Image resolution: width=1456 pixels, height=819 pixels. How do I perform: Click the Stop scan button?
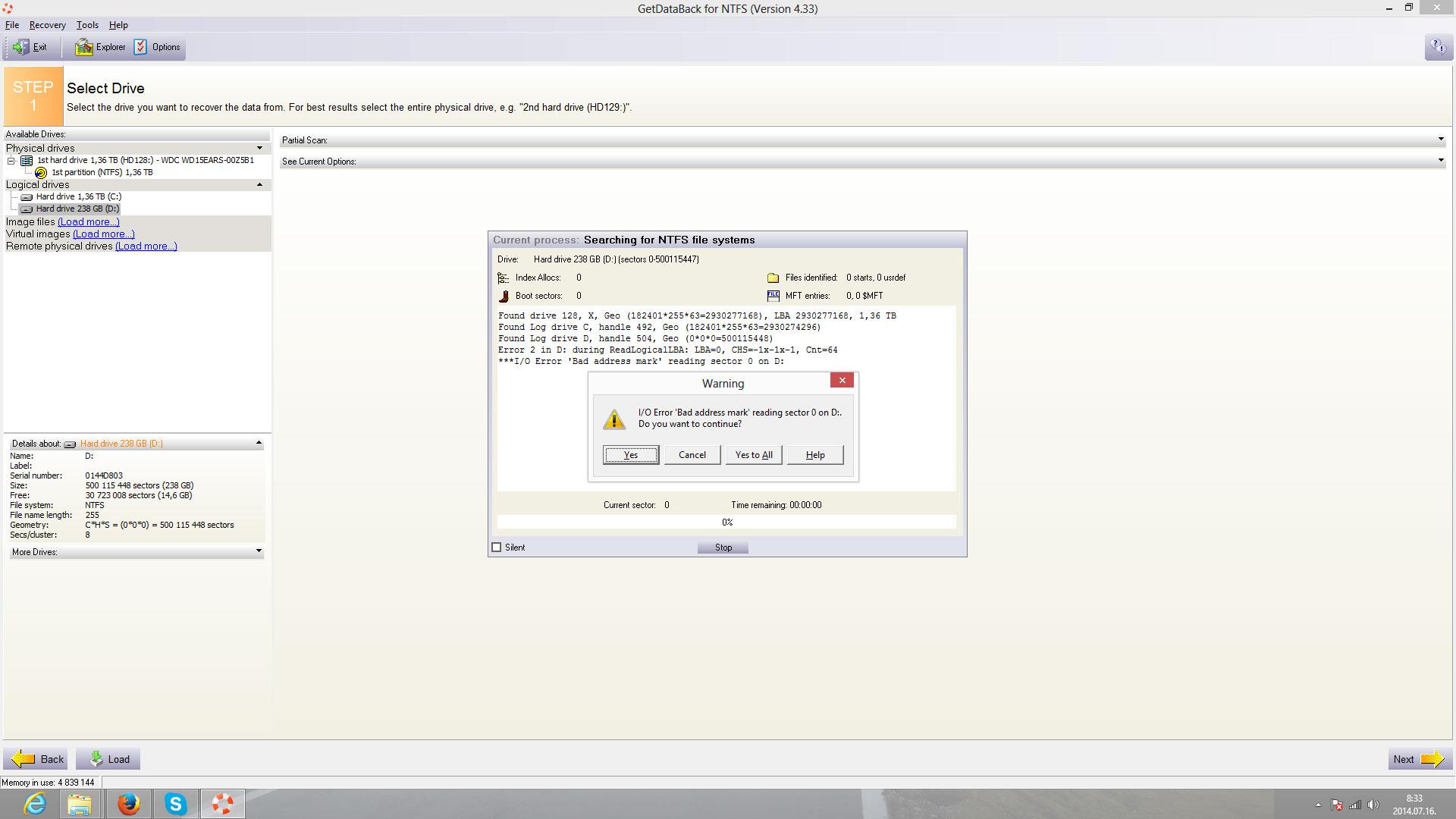click(723, 548)
